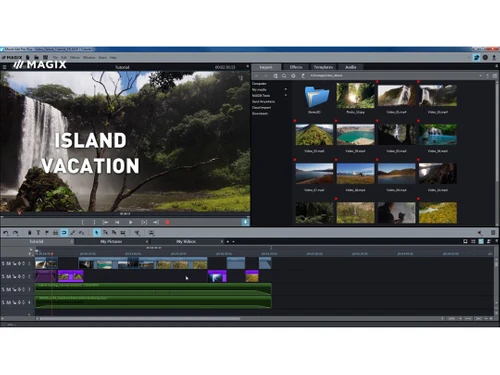Viewport: 500px width, 375px height.
Task: Add a new movie tab with plus
Action: pos(228,241)
